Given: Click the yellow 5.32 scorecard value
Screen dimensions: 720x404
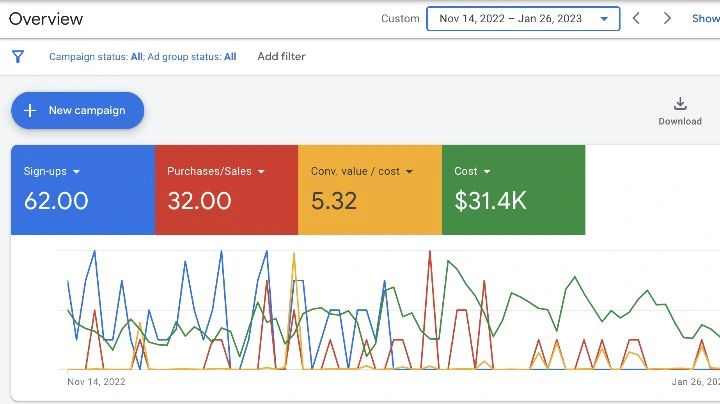Looking at the screenshot, I should pos(334,201).
